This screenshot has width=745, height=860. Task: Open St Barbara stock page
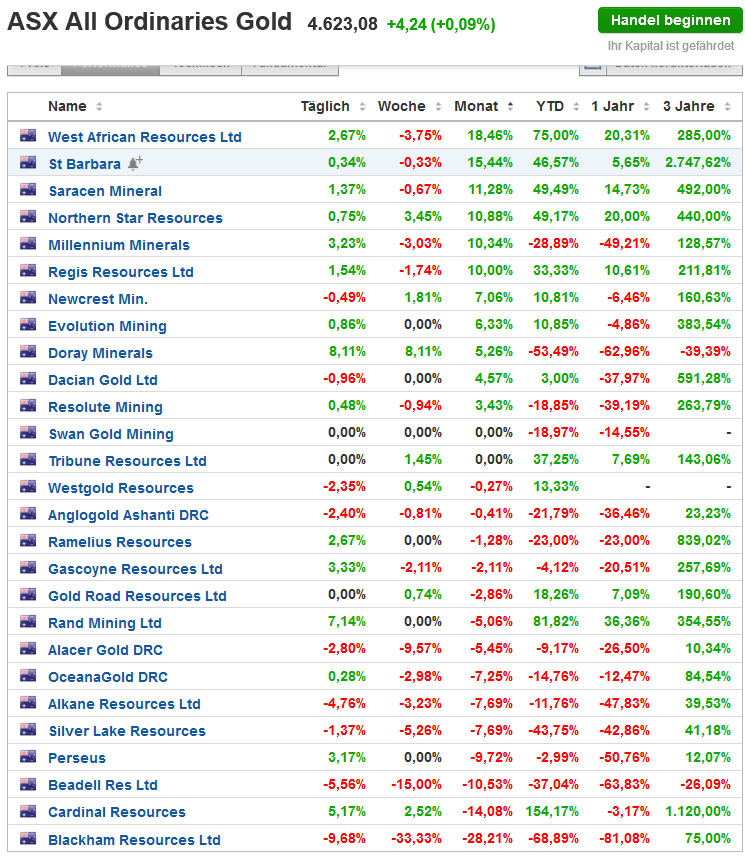(x=84, y=164)
